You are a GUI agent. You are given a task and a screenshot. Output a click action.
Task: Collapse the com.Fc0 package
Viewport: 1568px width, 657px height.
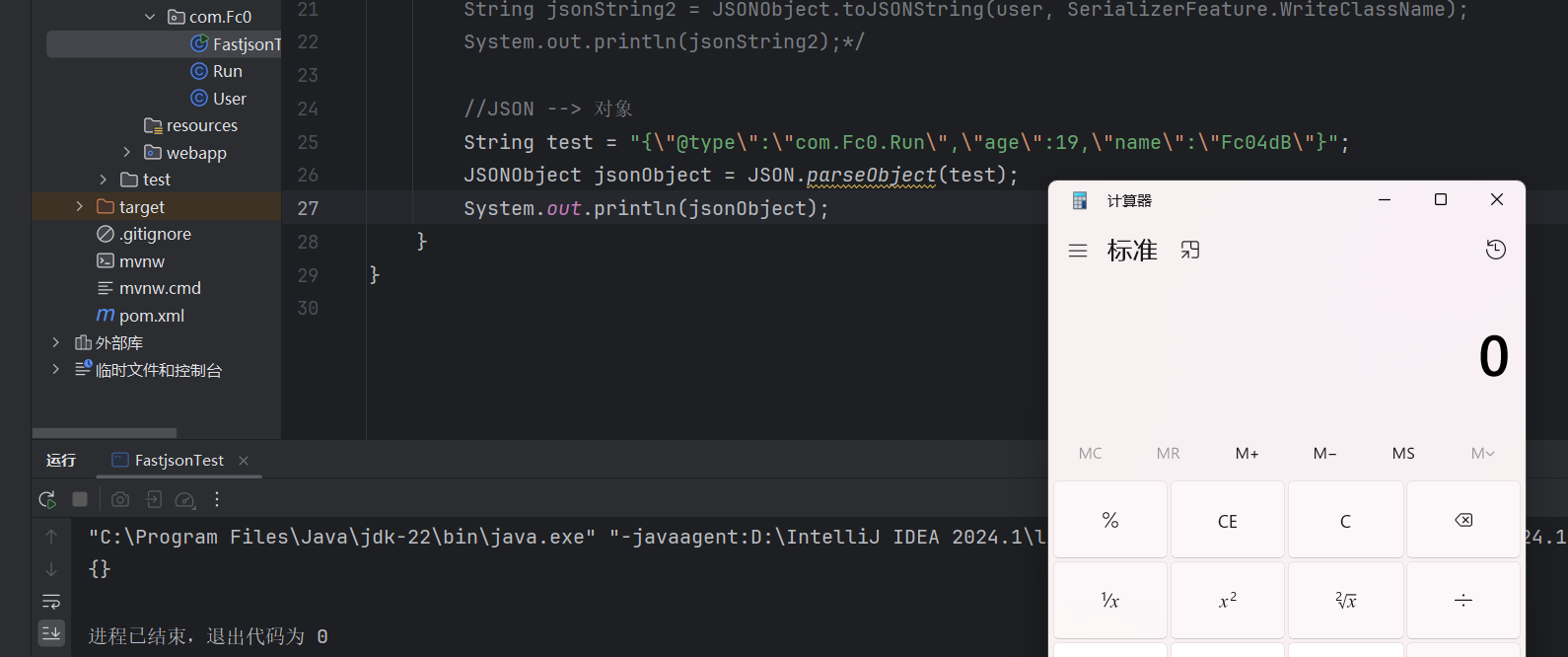pyautogui.click(x=150, y=17)
